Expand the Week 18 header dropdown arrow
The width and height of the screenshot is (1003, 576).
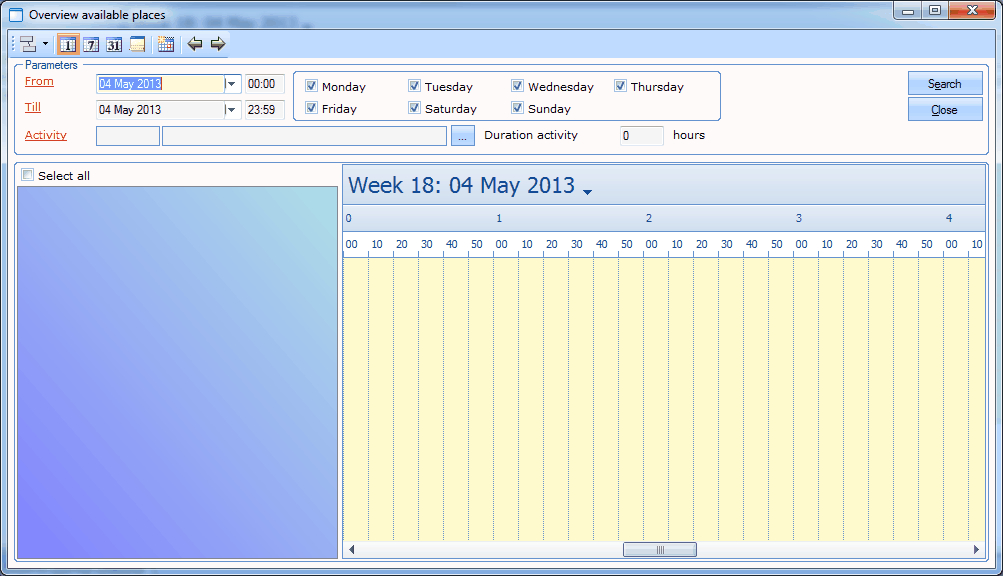click(587, 191)
